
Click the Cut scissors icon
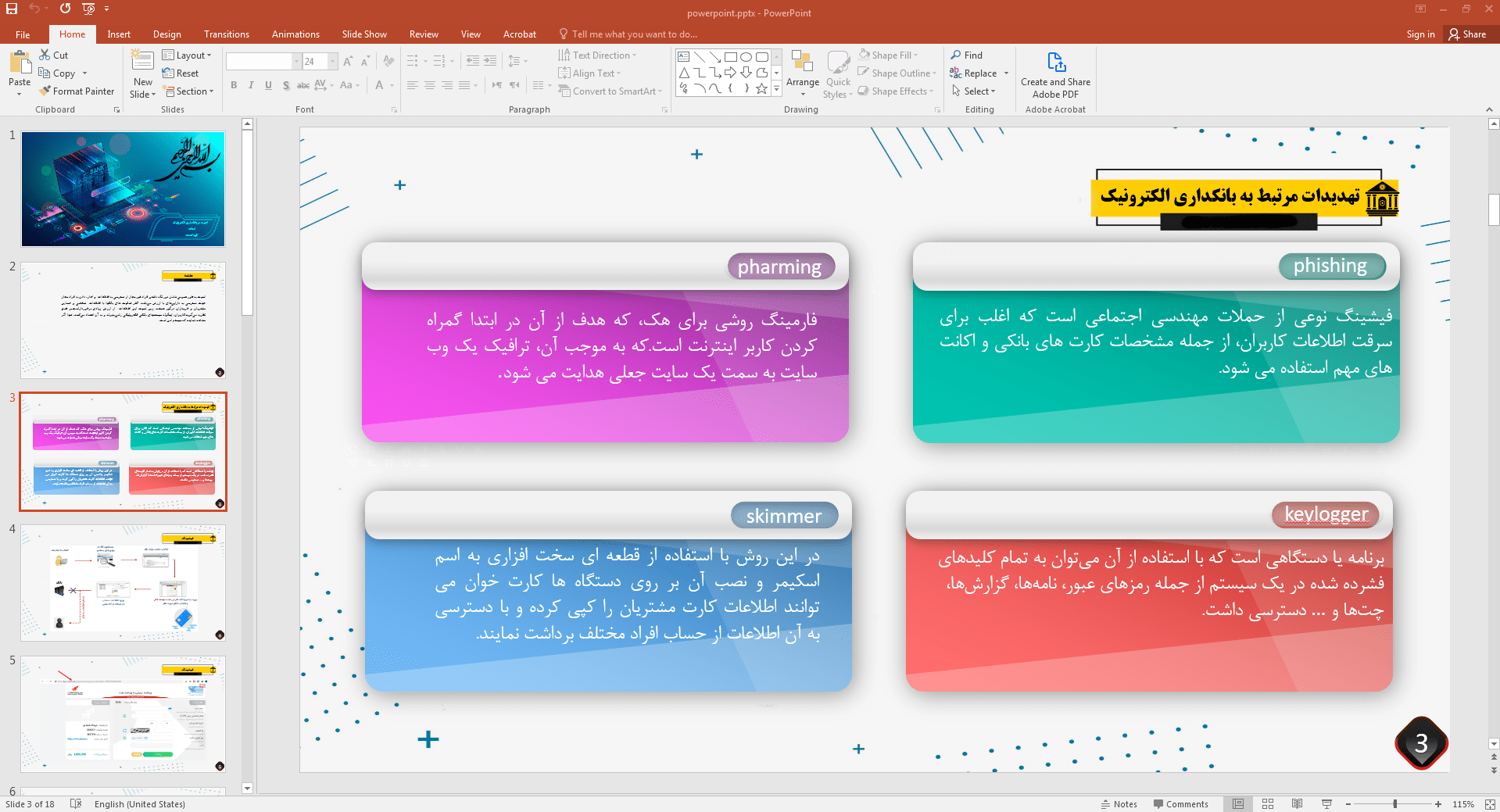click(x=45, y=55)
